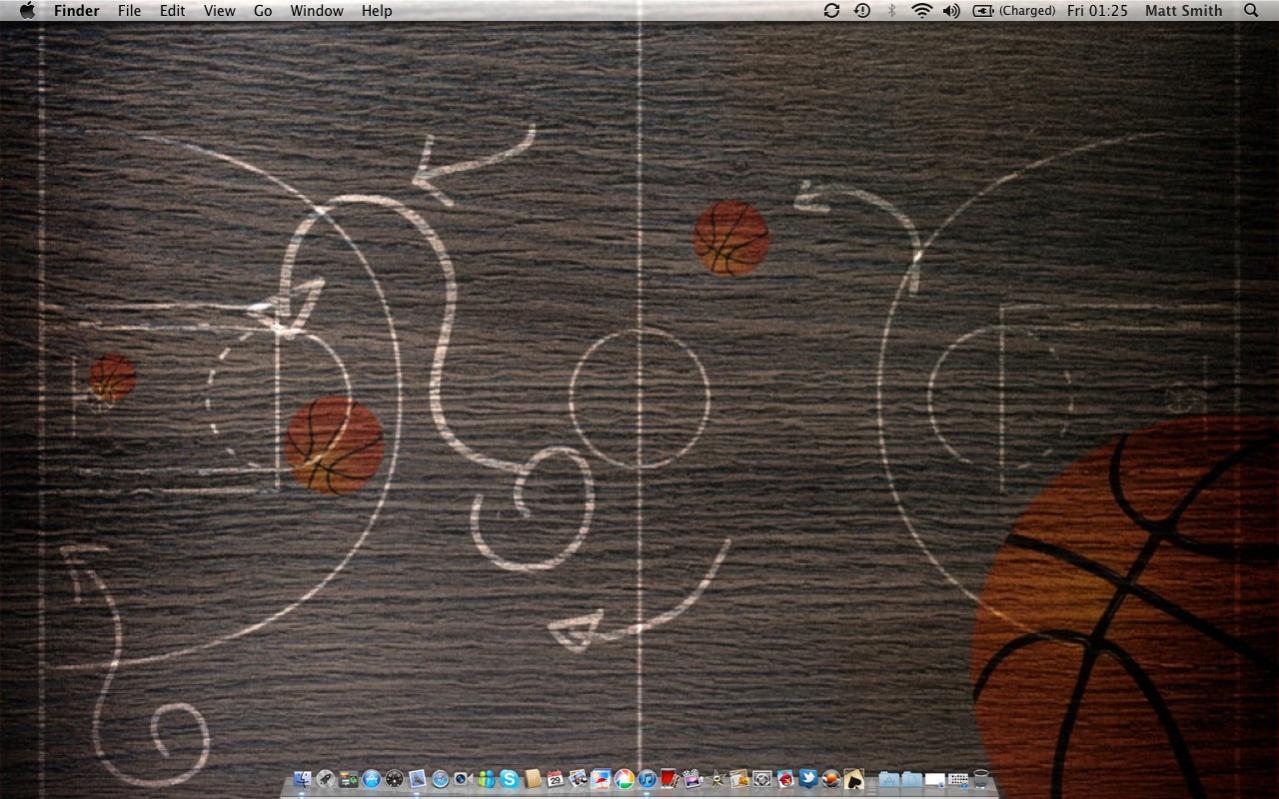
Task: Open the spade card game in Dock
Action: pos(854,779)
